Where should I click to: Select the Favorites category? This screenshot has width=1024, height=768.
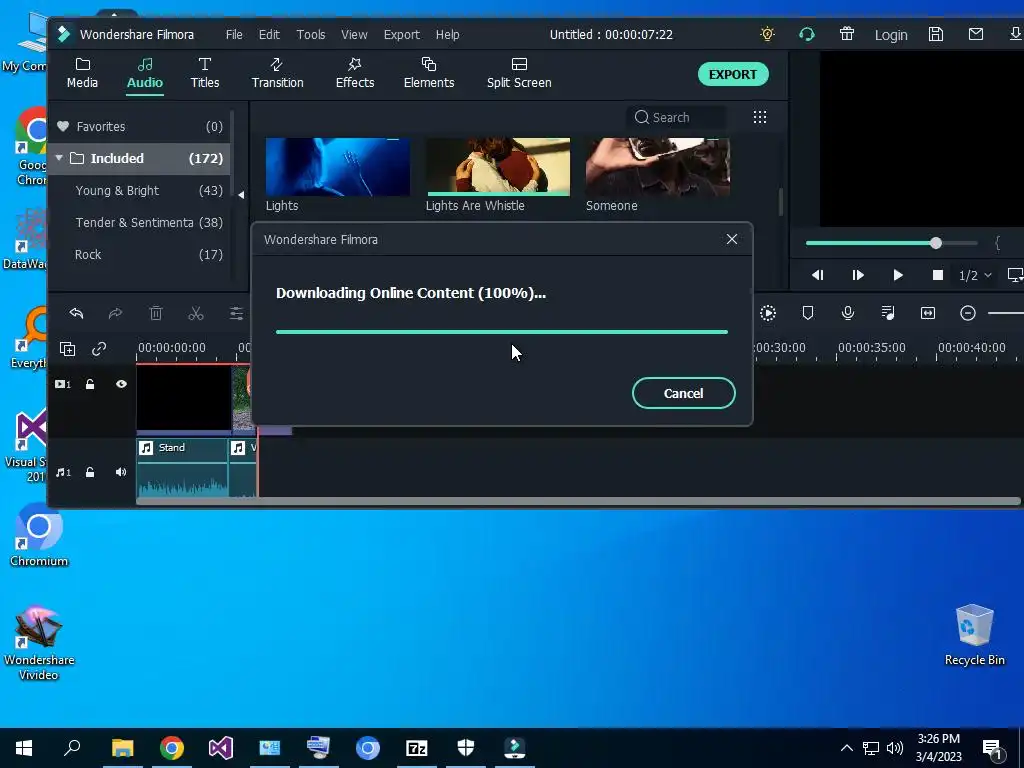pyautogui.click(x=140, y=127)
